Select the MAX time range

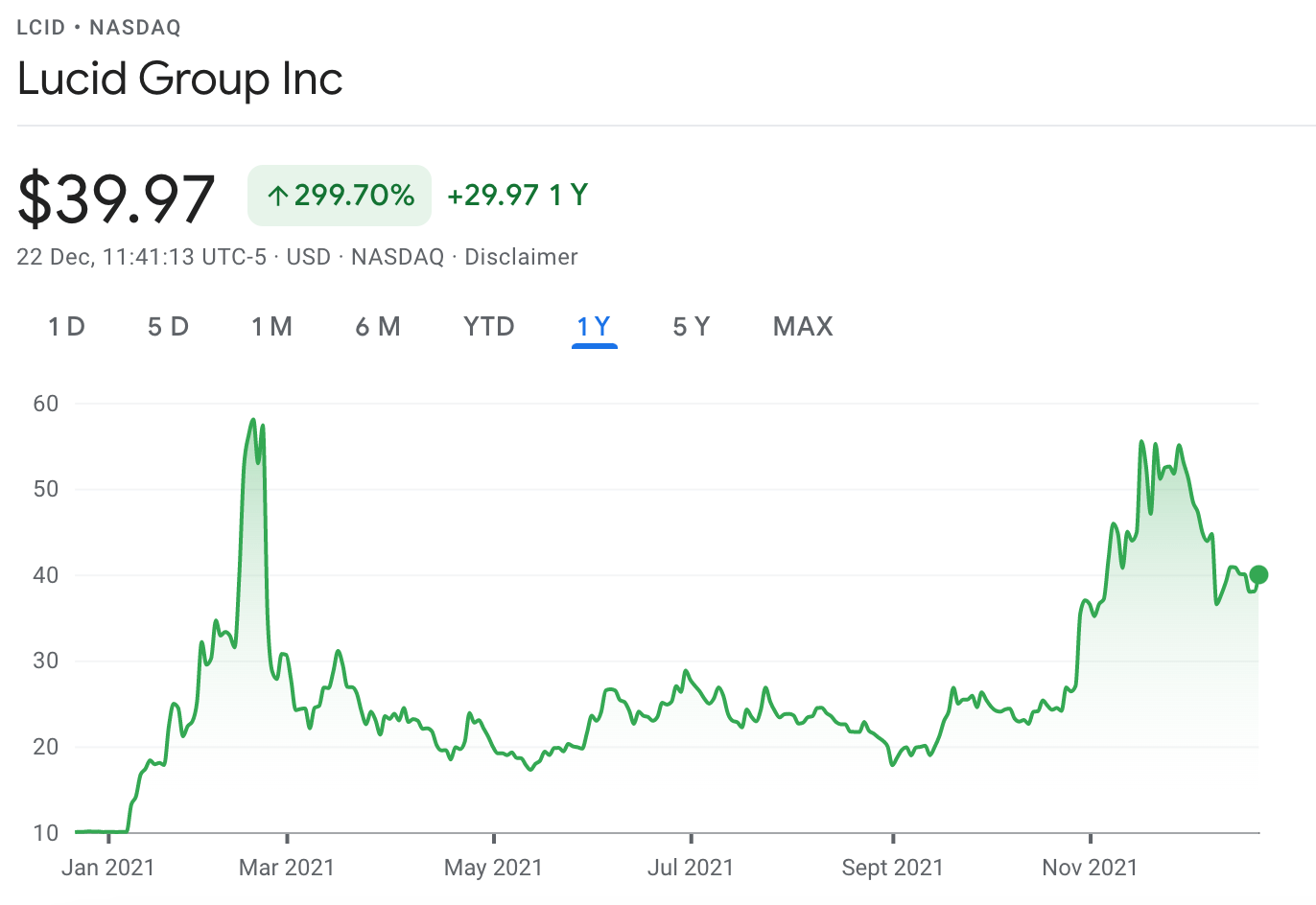click(x=803, y=327)
